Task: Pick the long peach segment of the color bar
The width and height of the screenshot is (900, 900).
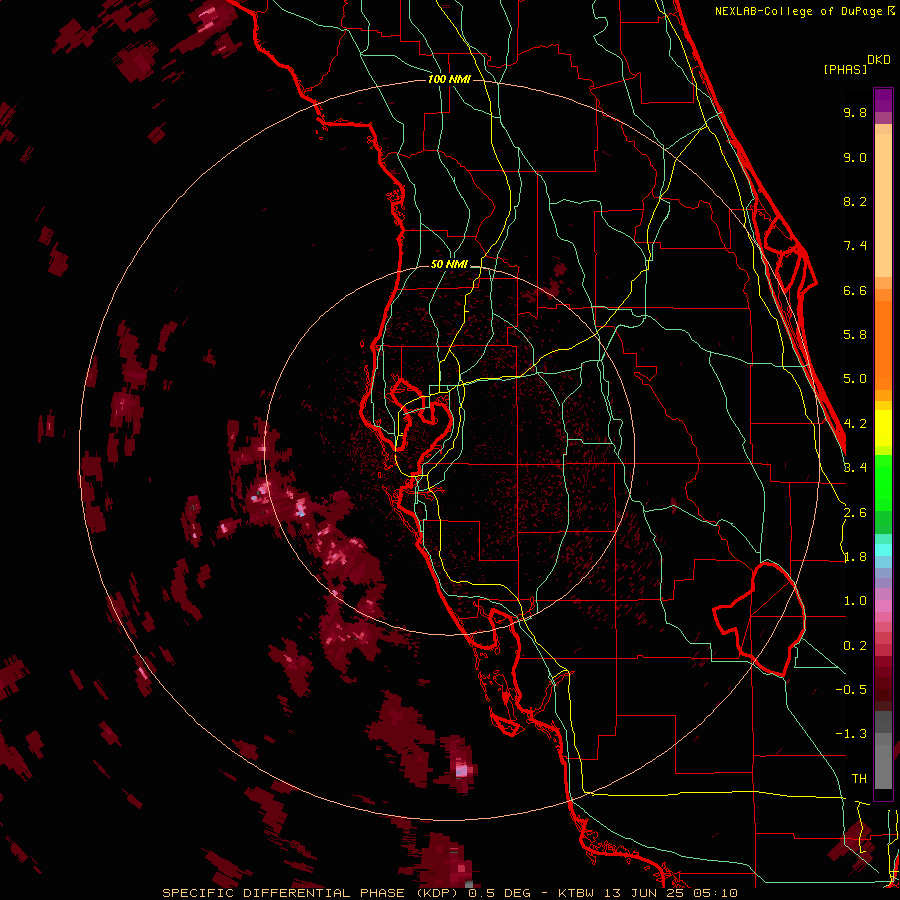Action: pos(883,205)
